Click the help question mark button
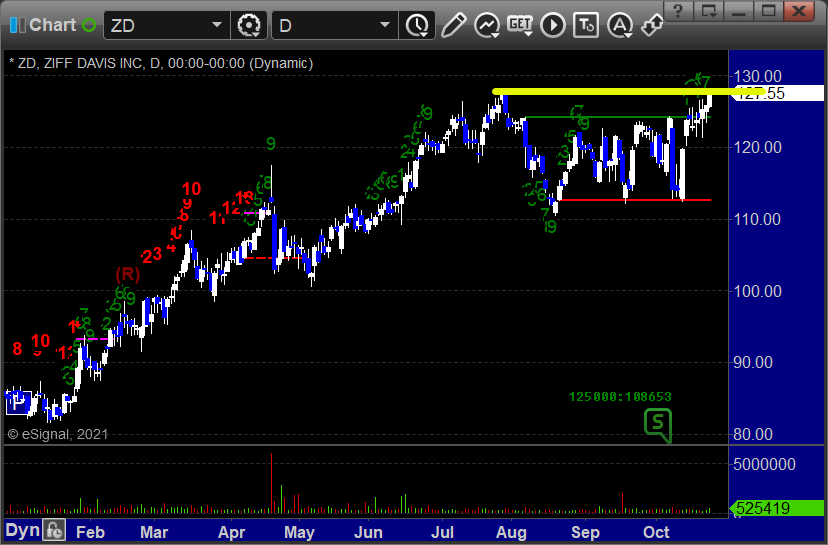The image size is (828, 545). [678, 11]
